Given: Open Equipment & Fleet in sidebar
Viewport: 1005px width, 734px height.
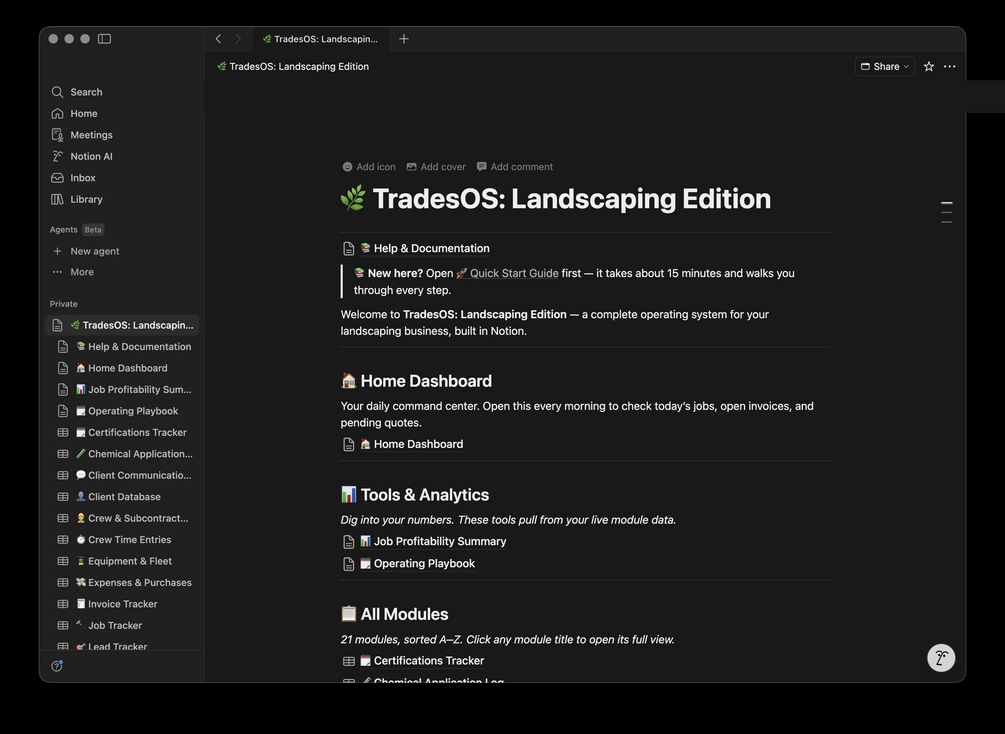Looking at the screenshot, I should (x=122, y=561).
